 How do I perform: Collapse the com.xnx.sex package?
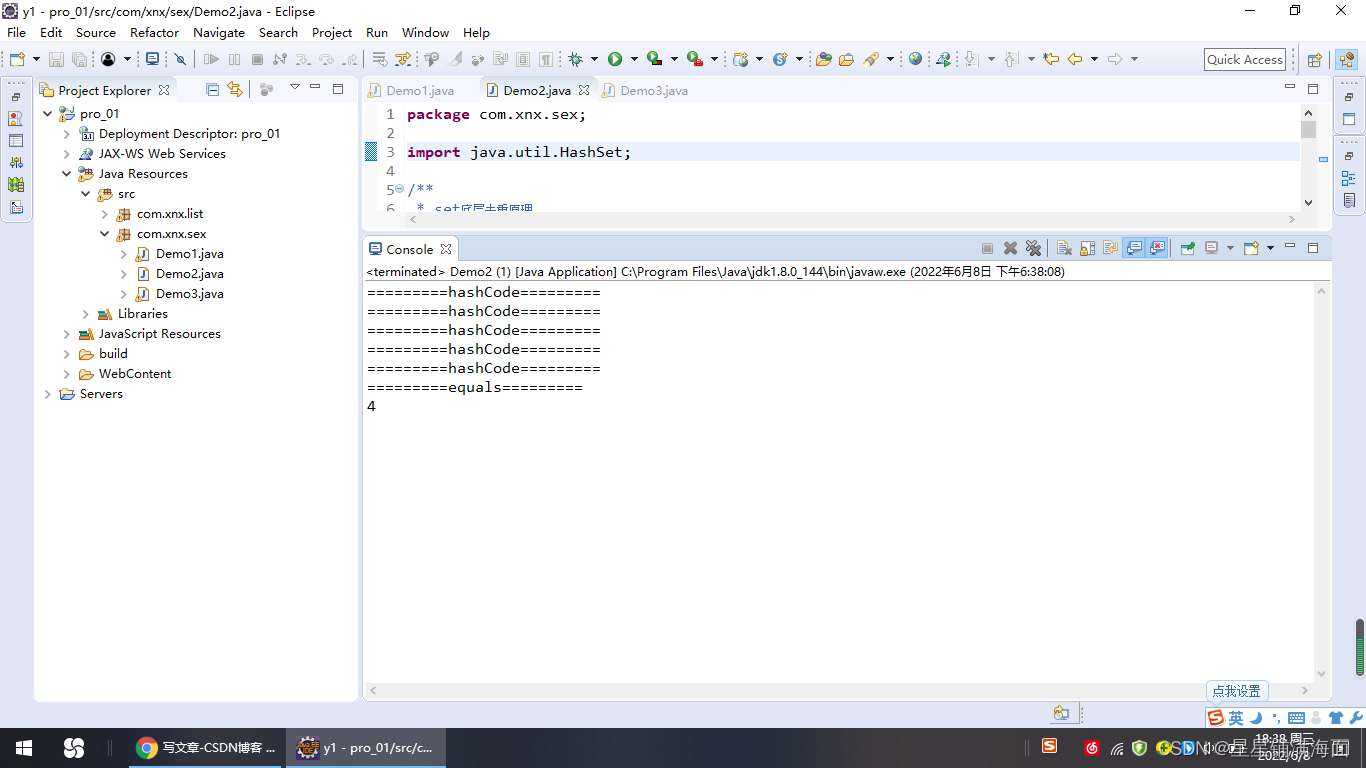tap(104, 234)
